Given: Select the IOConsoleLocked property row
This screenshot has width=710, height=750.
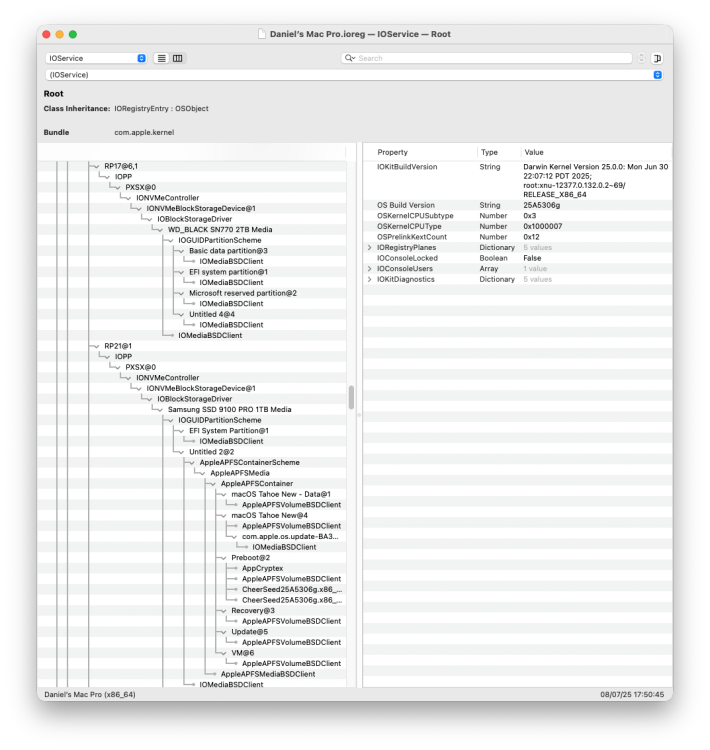Looking at the screenshot, I should (x=517, y=258).
